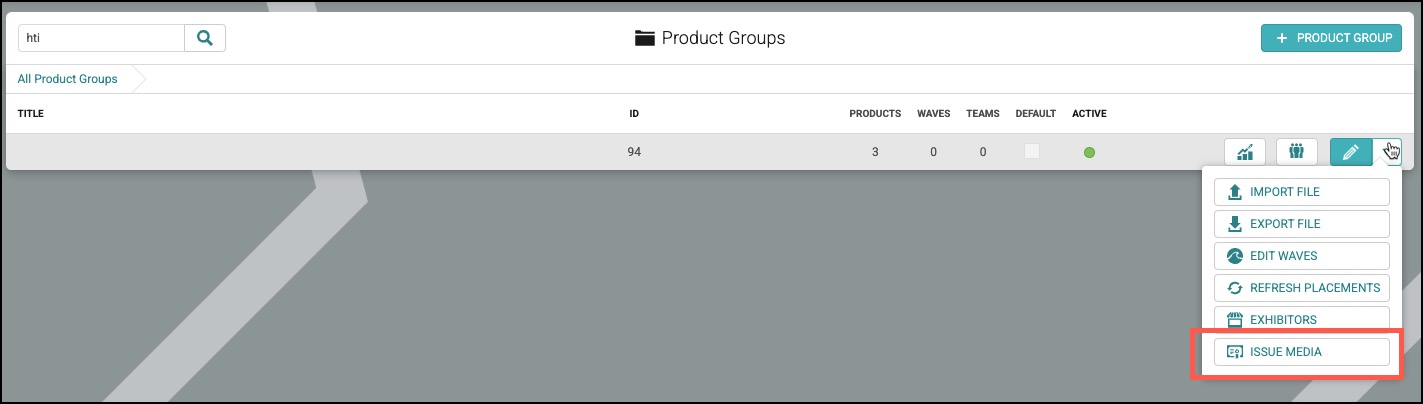
Task: Open the All Product Groups breadcrumb link
Action: (67, 79)
